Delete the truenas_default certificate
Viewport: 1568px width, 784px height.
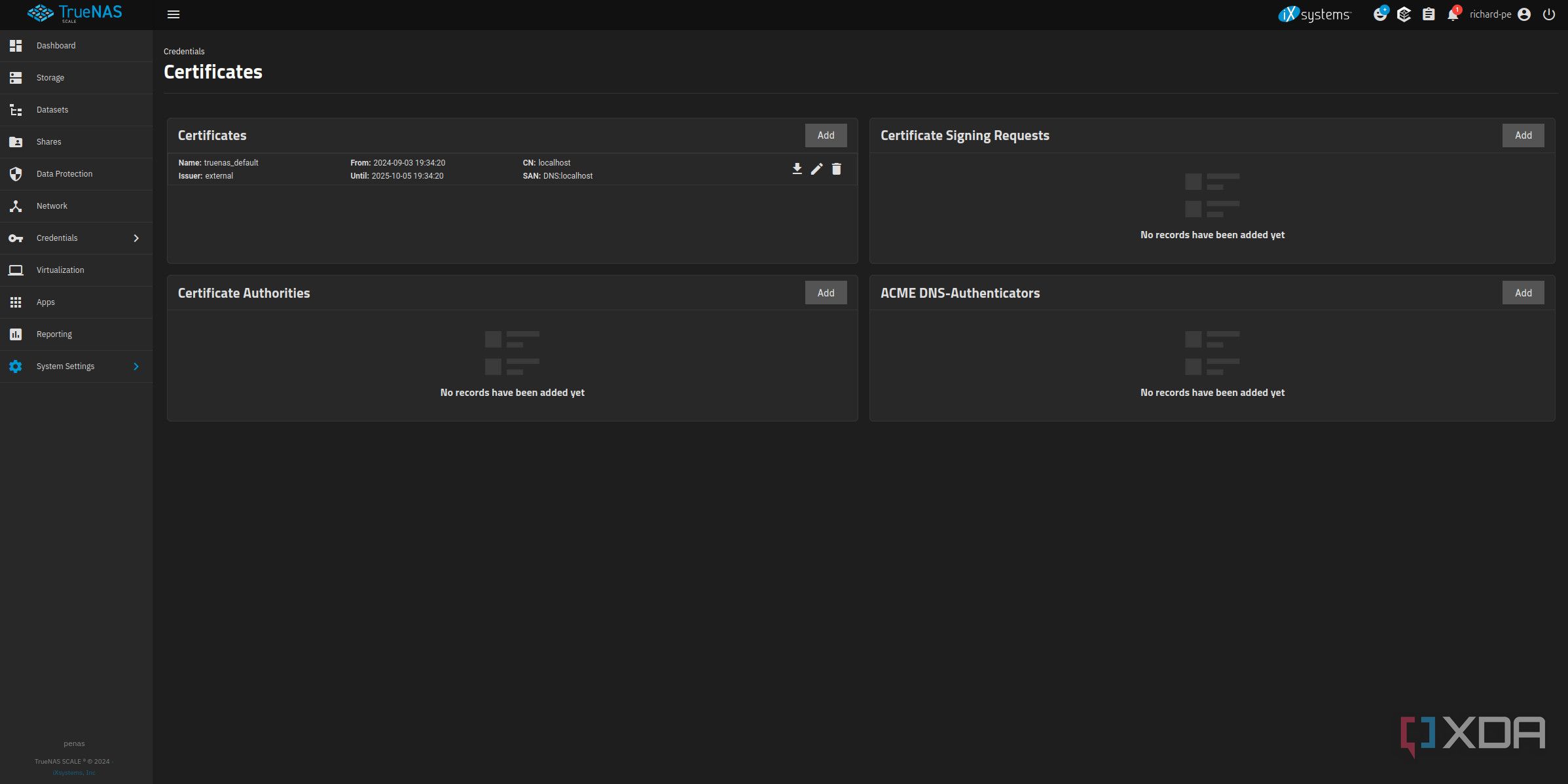click(836, 169)
